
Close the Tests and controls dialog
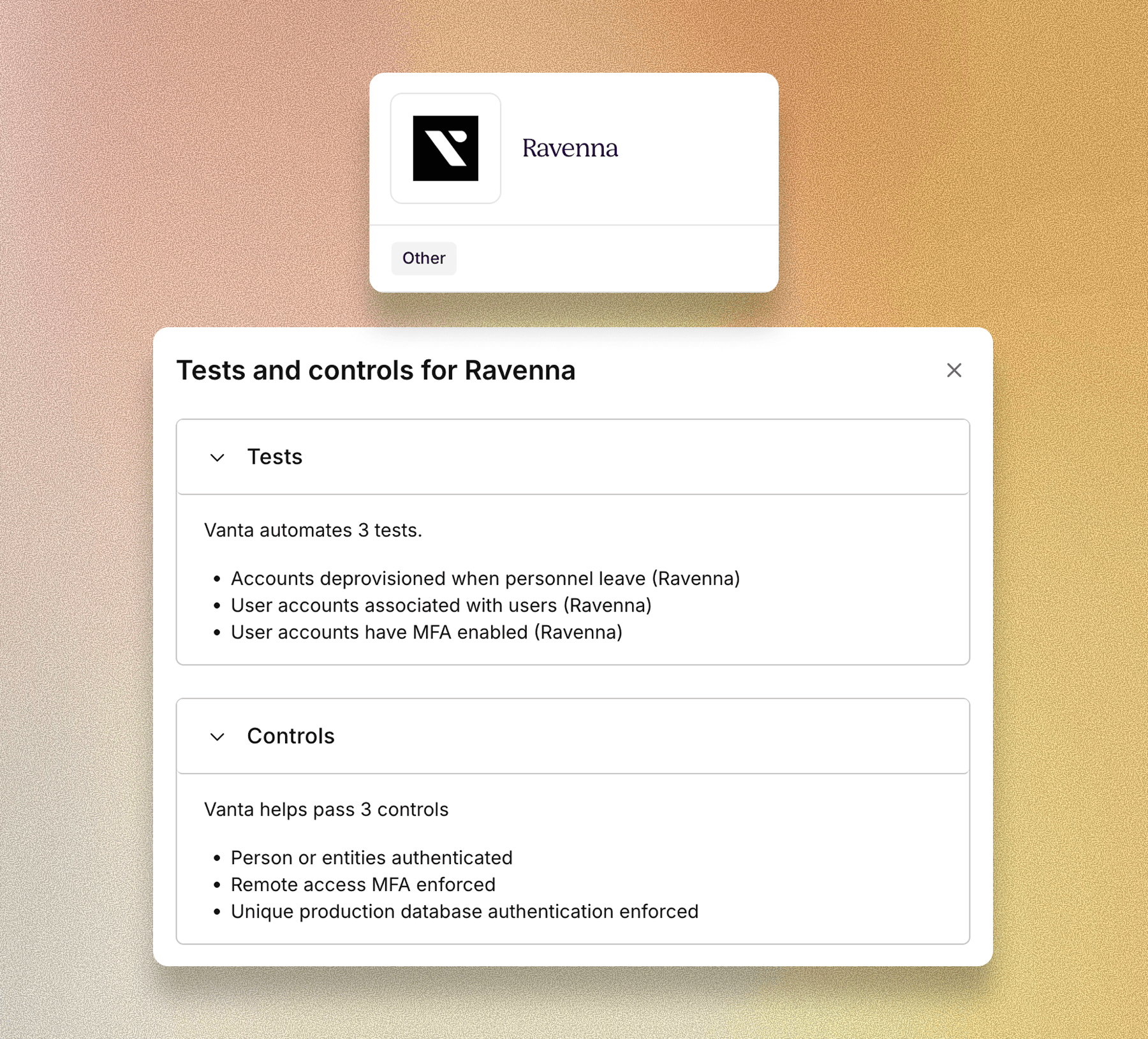tap(954, 370)
